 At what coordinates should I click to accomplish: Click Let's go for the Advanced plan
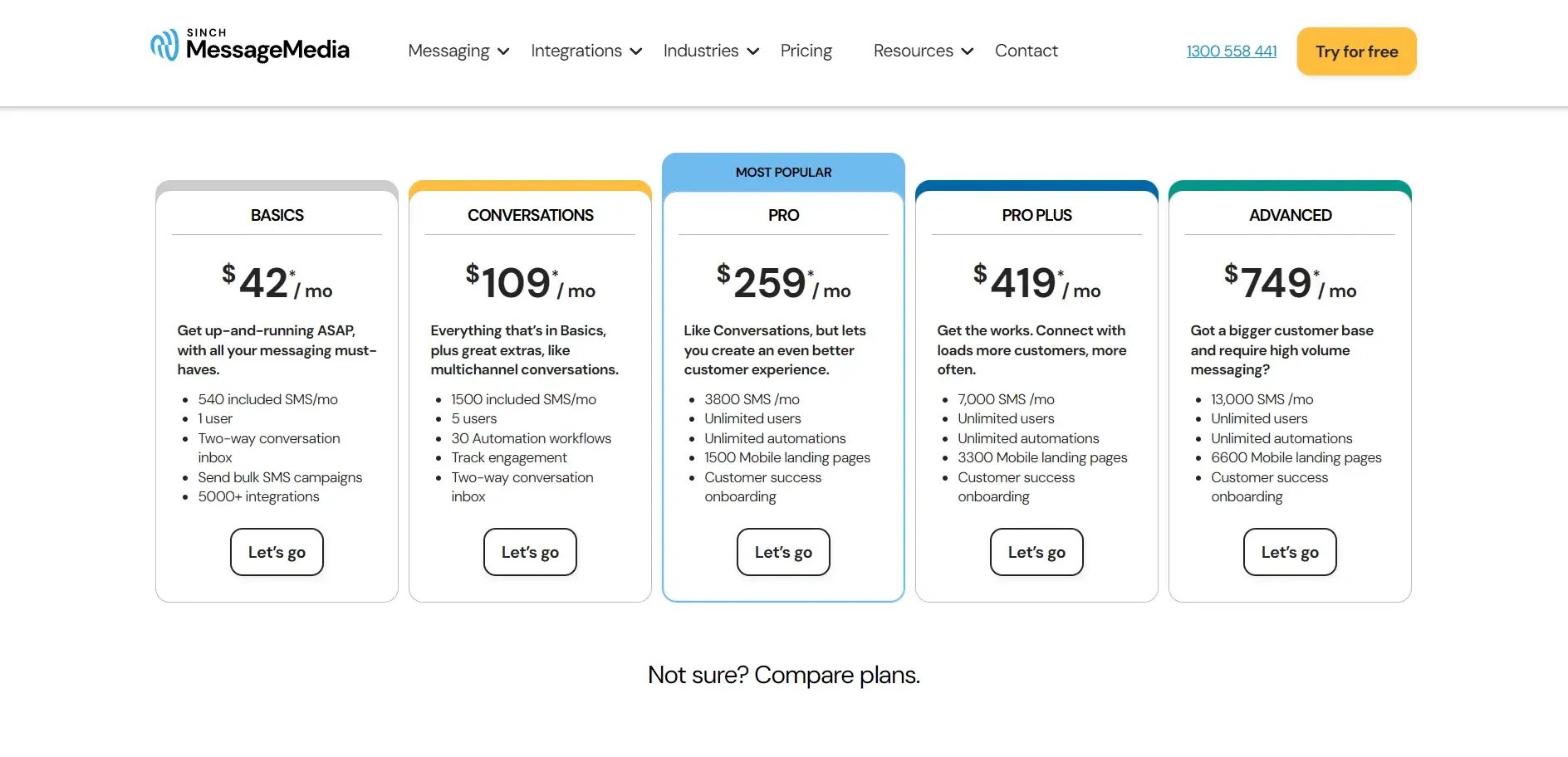click(1290, 552)
